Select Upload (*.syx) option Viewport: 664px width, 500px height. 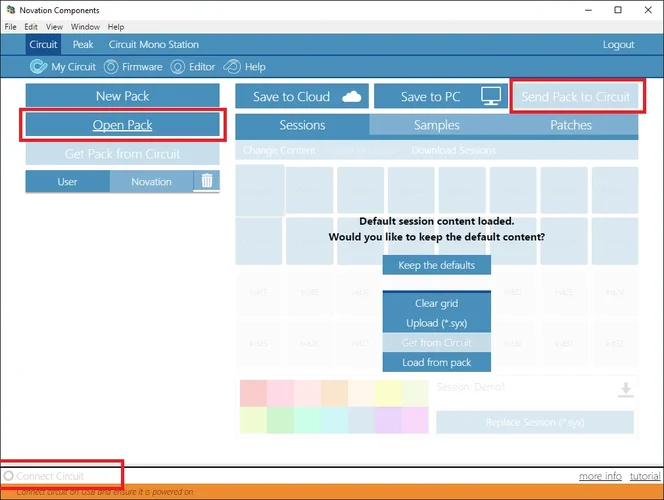[437, 323]
